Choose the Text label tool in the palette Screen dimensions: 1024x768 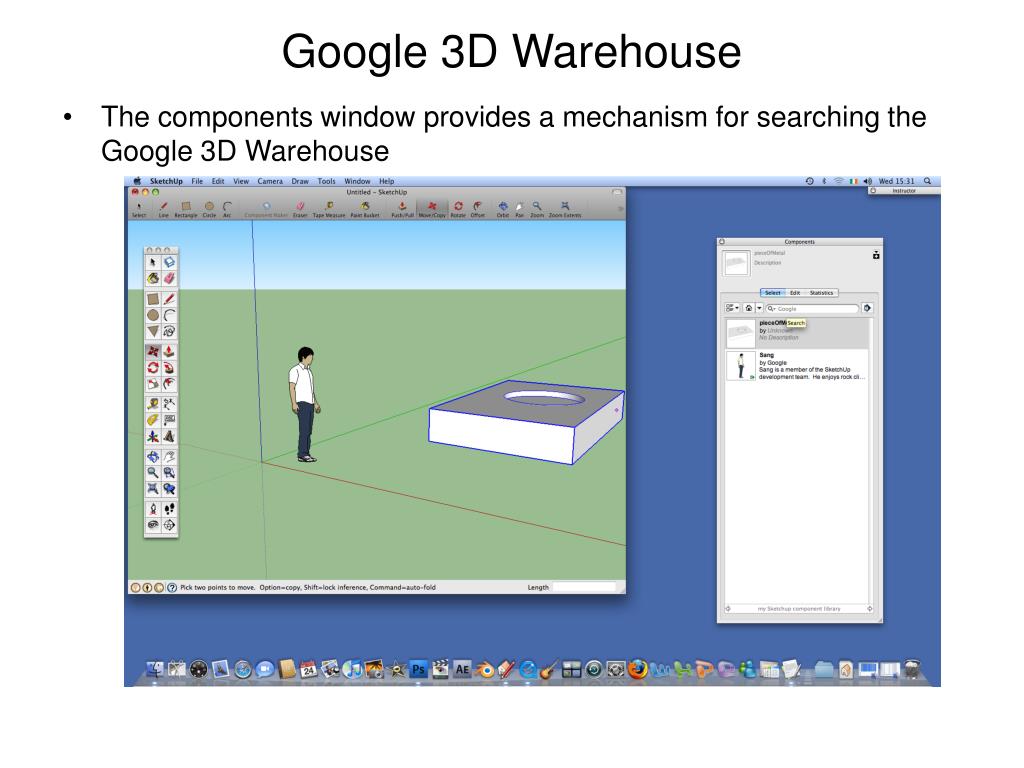click(x=169, y=421)
